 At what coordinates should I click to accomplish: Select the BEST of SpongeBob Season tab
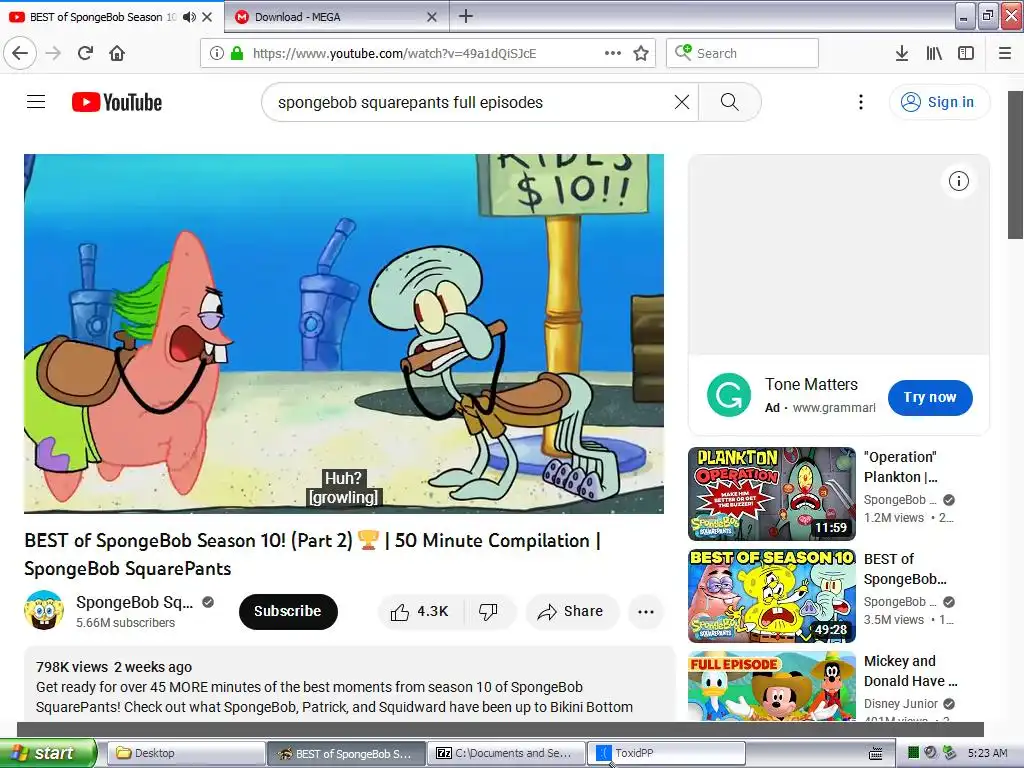111,17
